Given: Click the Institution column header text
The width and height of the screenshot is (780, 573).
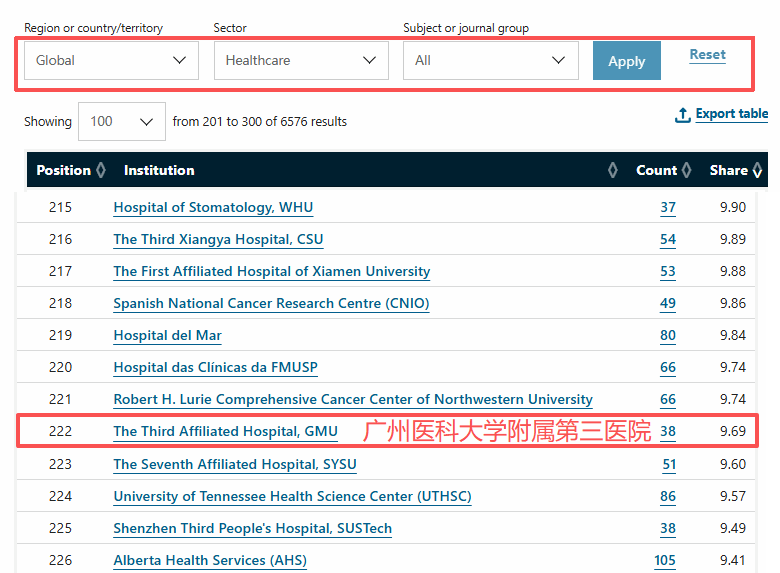Looking at the screenshot, I should click(159, 170).
